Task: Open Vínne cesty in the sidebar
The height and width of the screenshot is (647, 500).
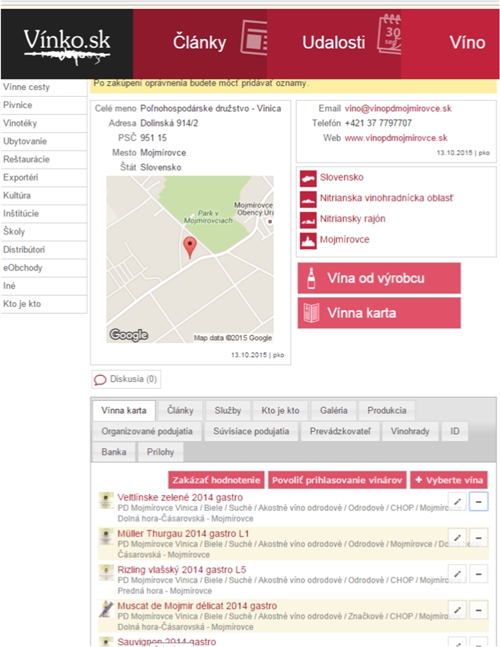Action: point(44,87)
